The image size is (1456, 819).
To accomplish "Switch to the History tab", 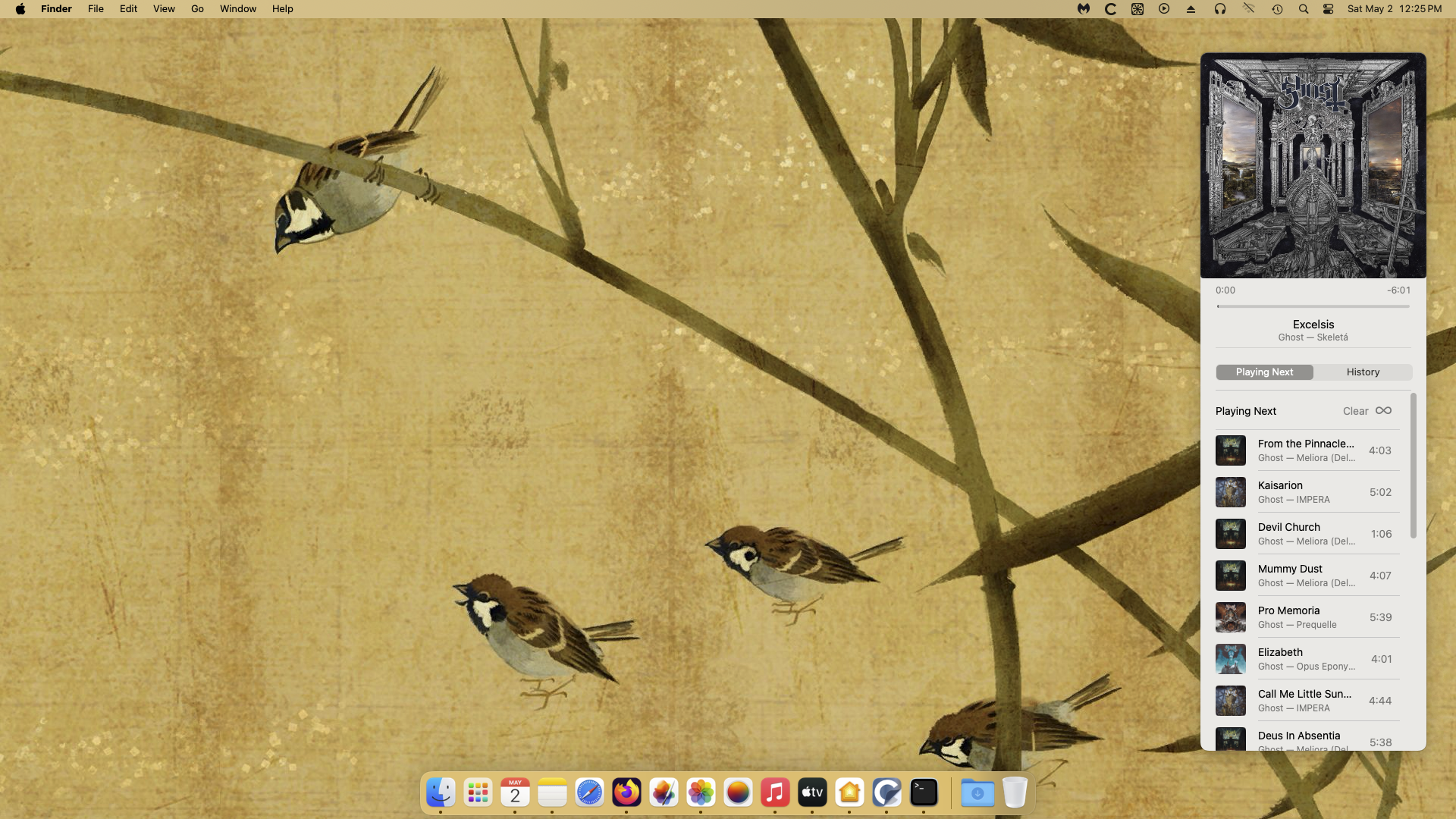I will (x=1363, y=372).
